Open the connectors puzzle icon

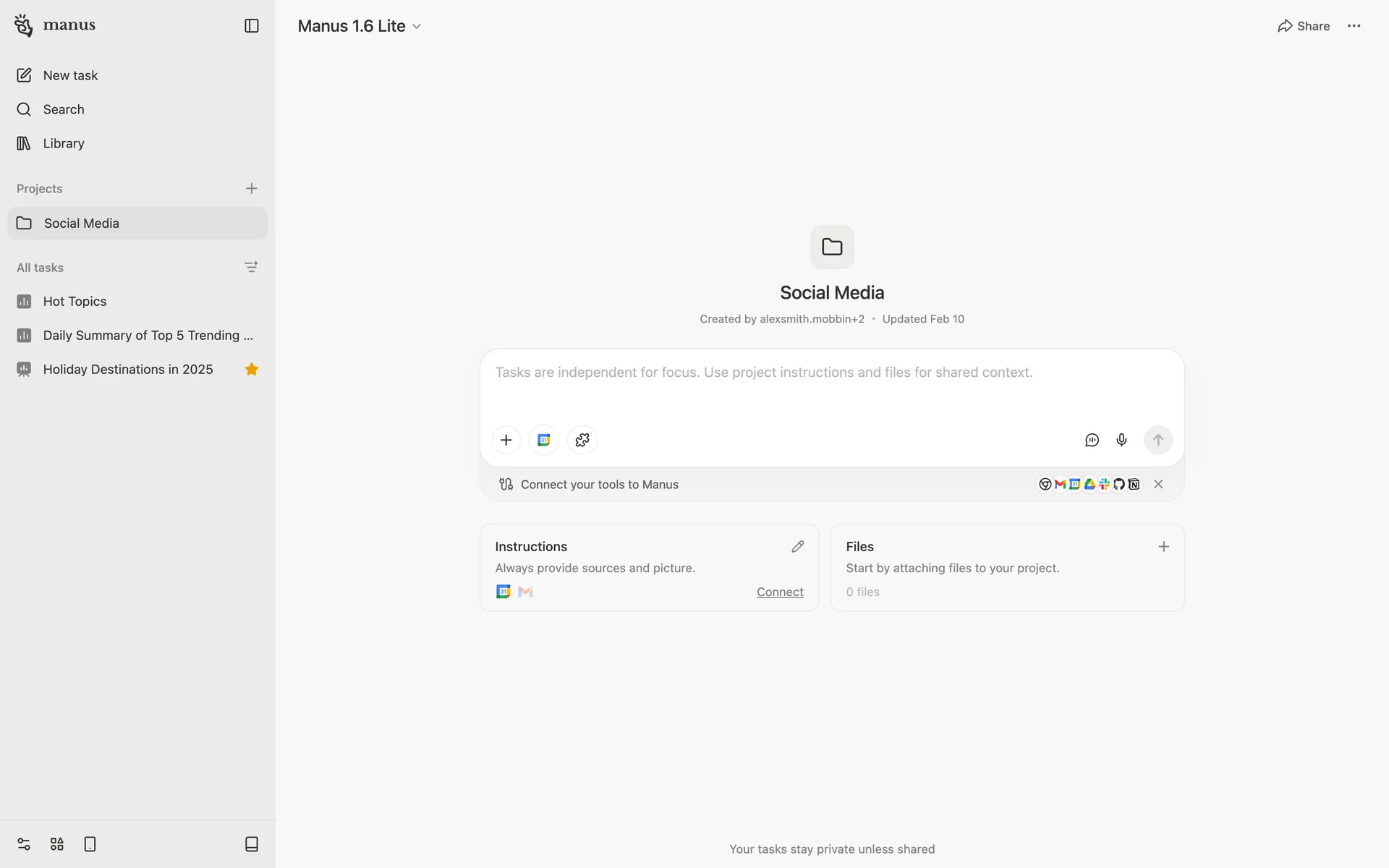pyautogui.click(x=582, y=440)
